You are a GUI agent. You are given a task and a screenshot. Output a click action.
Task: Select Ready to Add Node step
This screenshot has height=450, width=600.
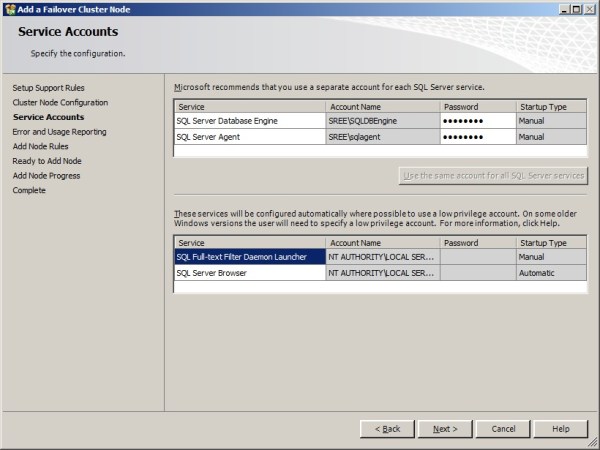pyautogui.click(x=47, y=161)
